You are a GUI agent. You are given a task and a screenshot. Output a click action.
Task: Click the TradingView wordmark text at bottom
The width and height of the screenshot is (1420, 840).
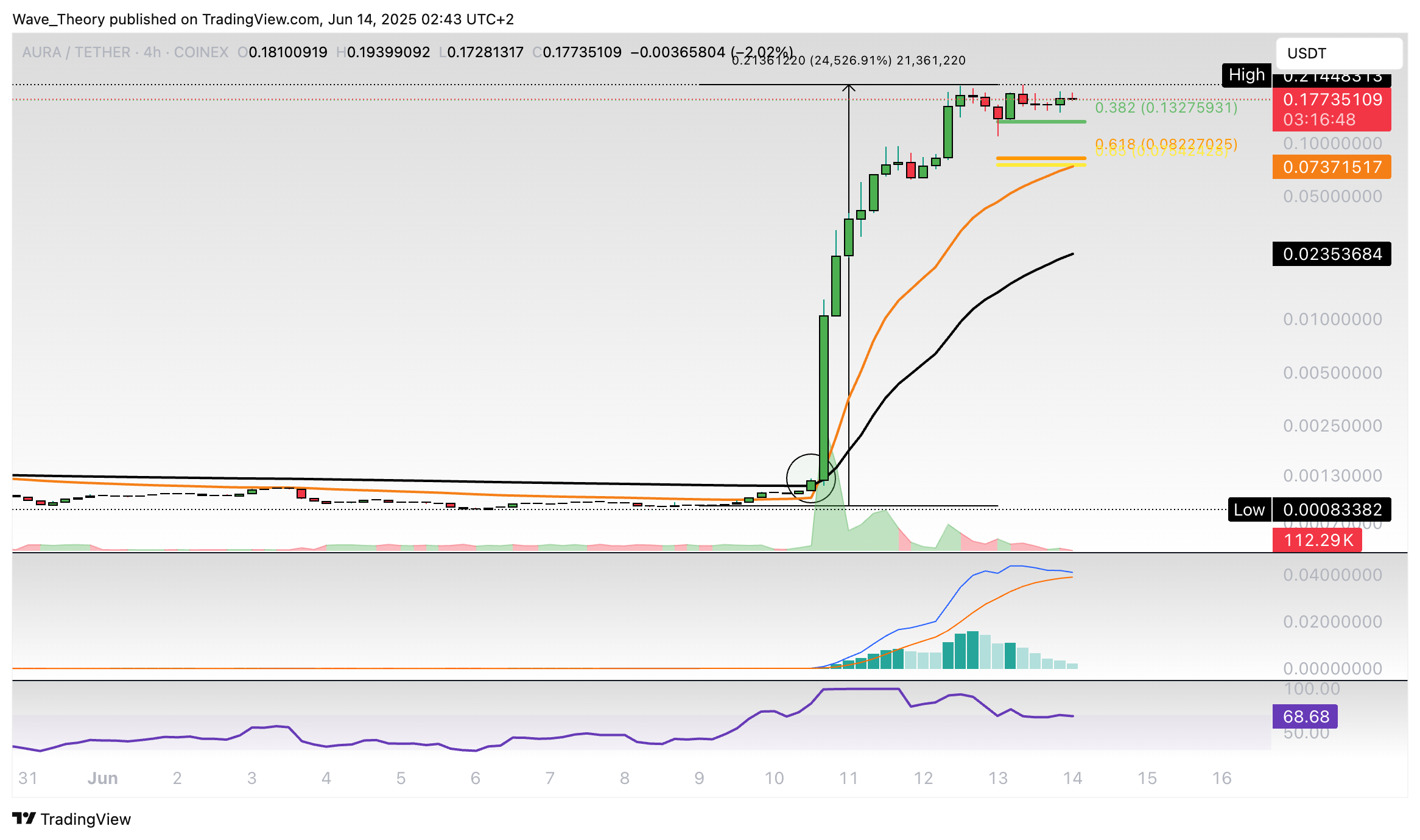pos(86,819)
